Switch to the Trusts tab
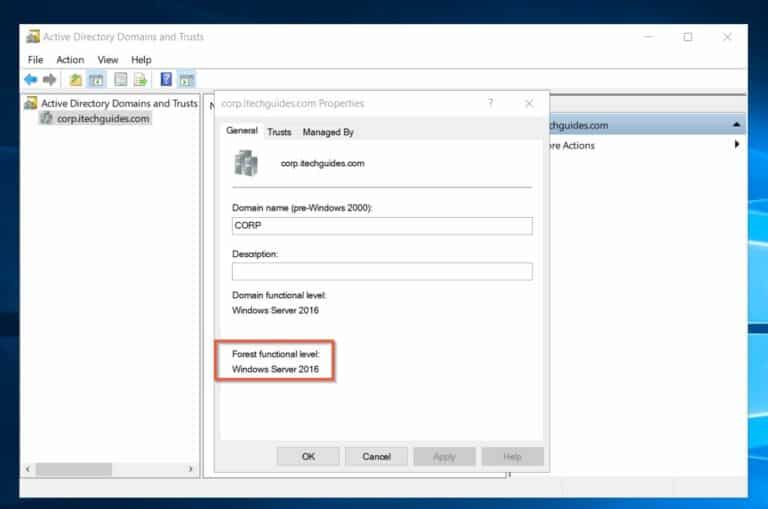The image size is (768, 509). click(x=279, y=132)
